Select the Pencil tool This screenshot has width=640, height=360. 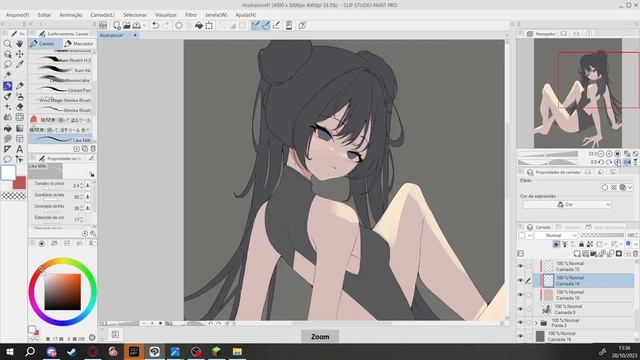click(x=19, y=86)
